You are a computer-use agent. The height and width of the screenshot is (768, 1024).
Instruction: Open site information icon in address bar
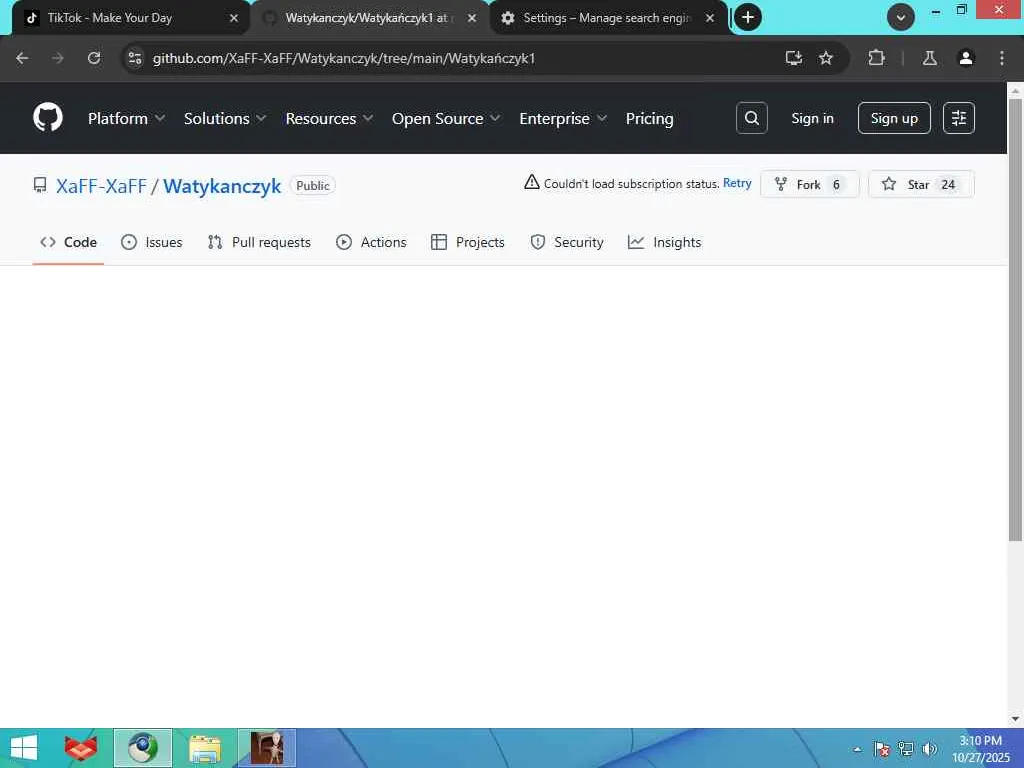click(x=135, y=58)
